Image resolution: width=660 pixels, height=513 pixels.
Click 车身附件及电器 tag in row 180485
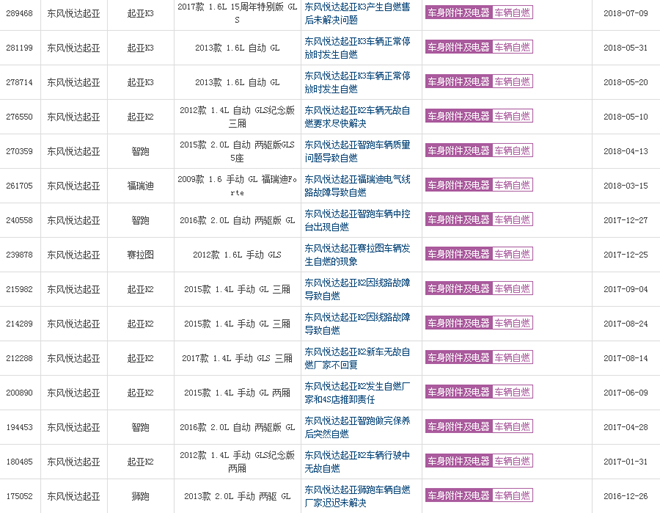point(458,461)
